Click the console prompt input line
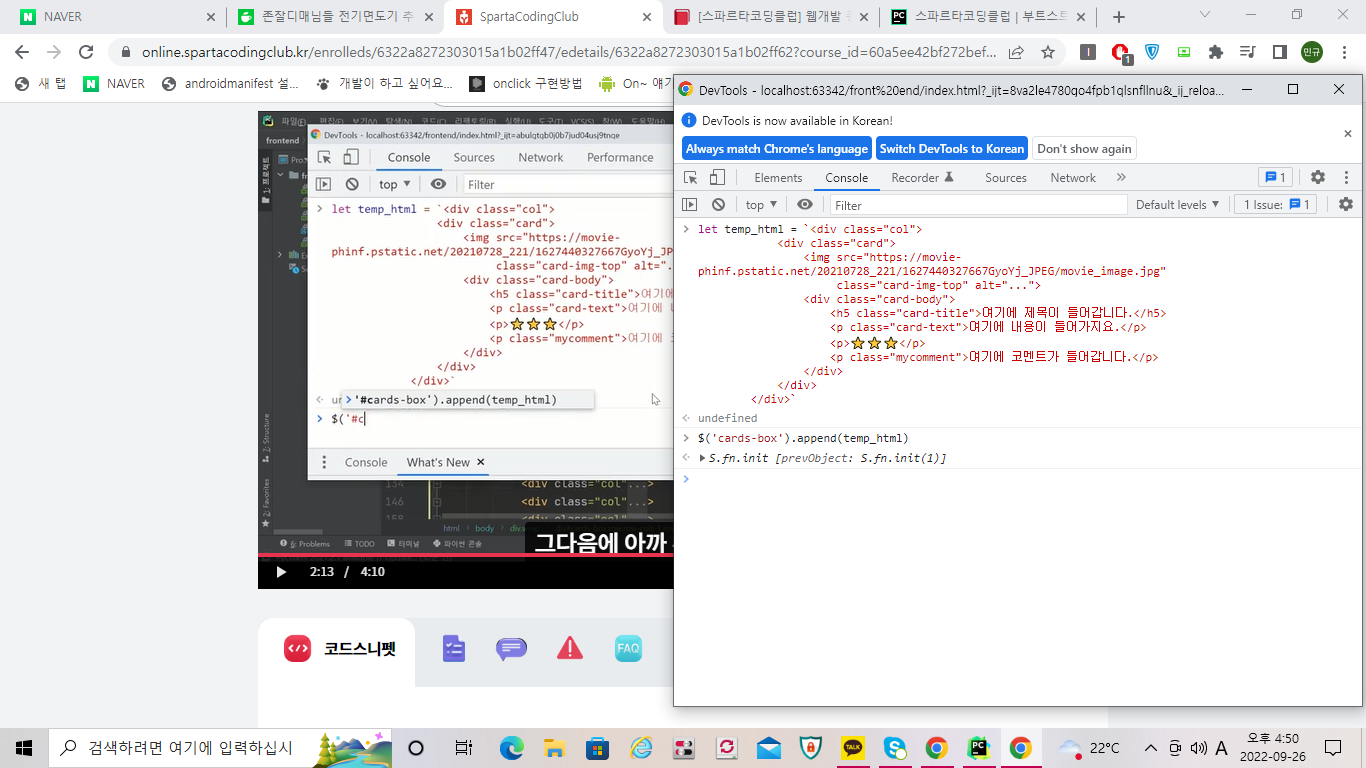The height and width of the screenshot is (768, 1366). 1023,479
